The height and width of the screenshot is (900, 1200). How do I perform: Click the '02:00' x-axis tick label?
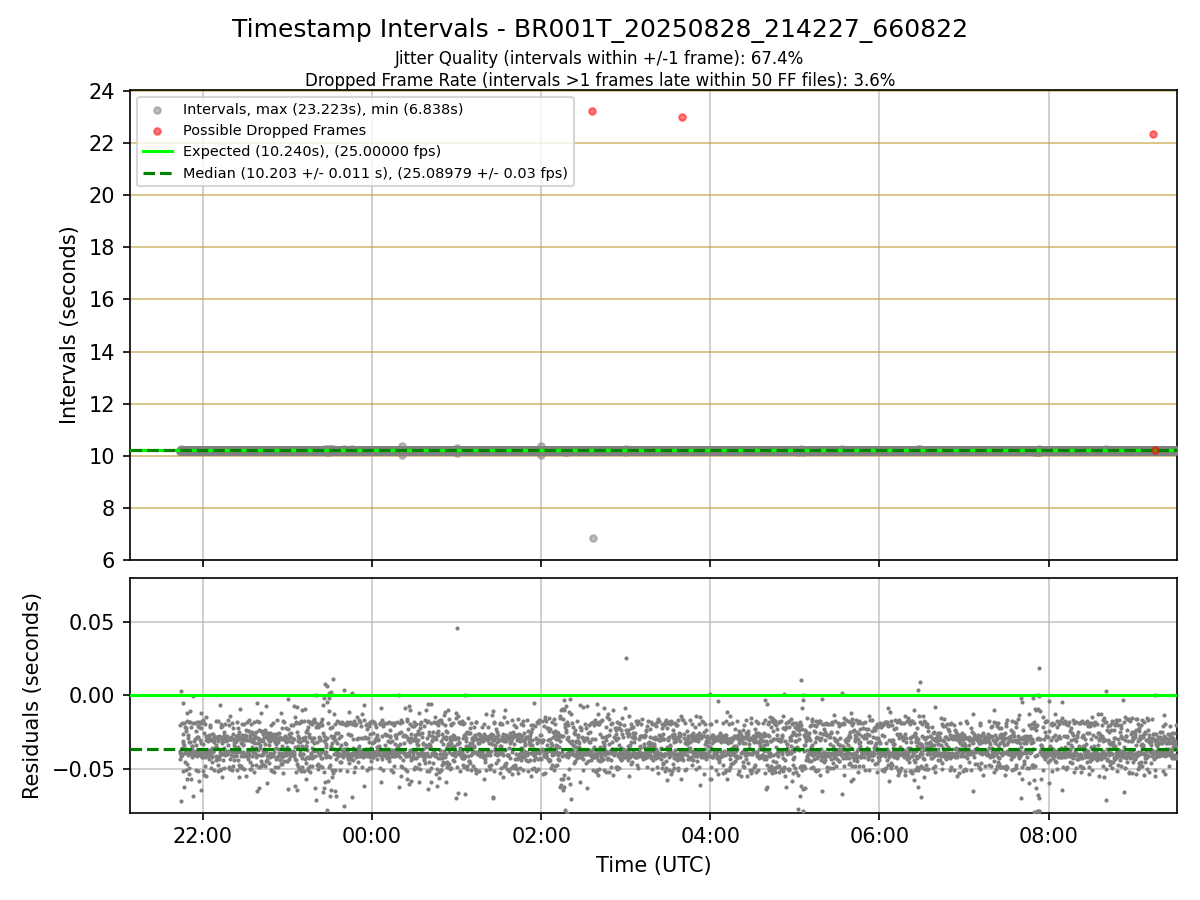tap(541, 836)
